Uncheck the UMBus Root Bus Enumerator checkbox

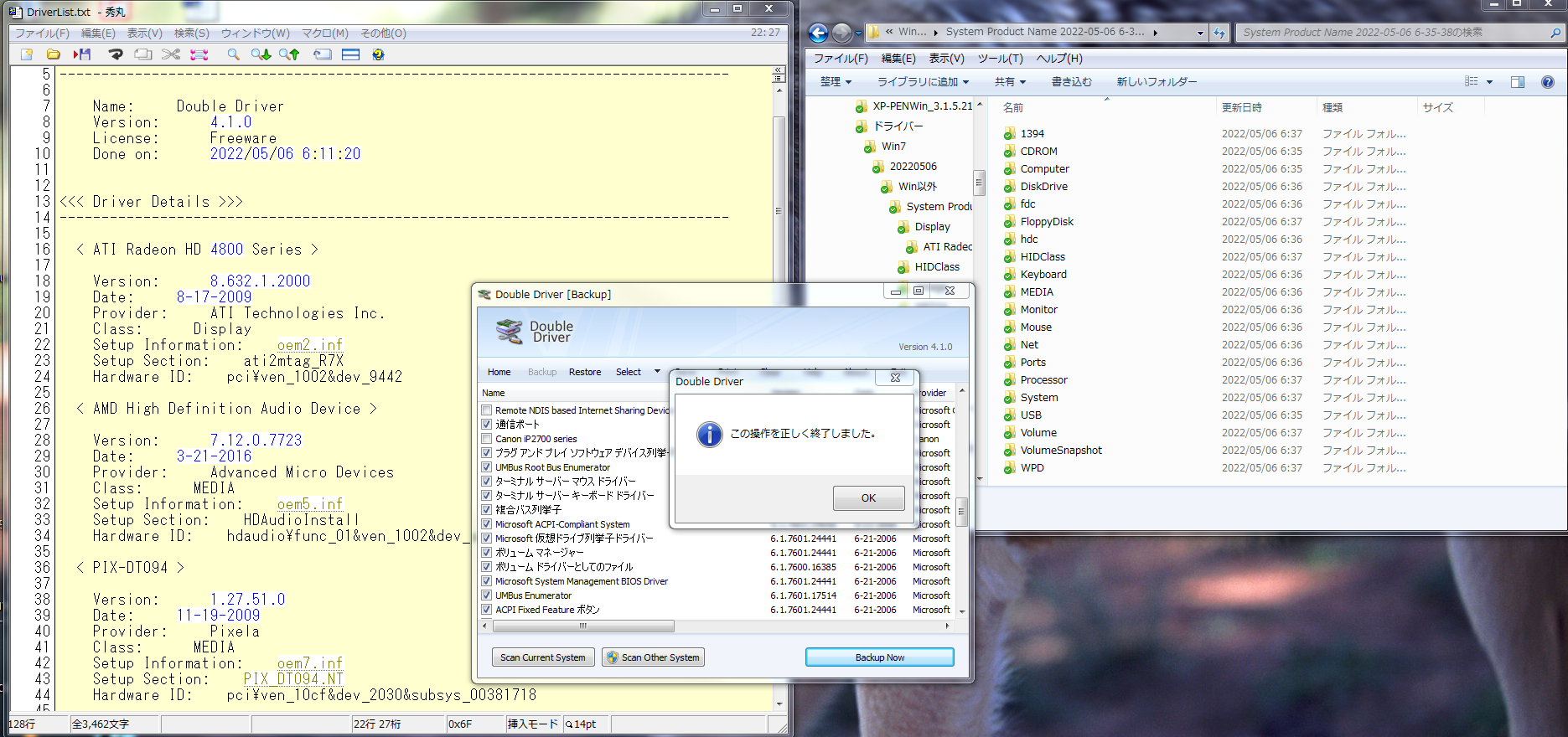(486, 467)
